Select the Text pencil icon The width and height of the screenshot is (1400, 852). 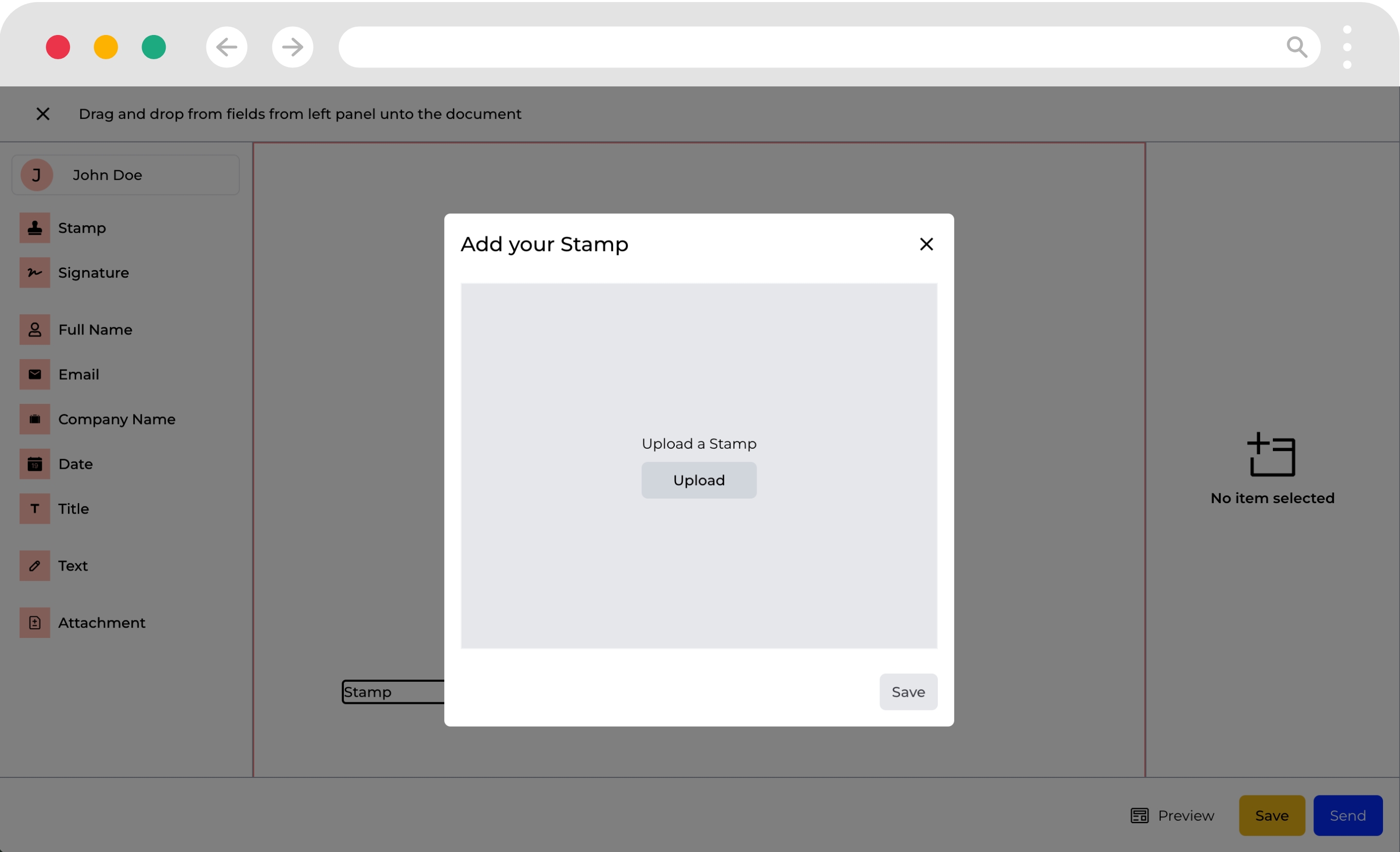point(34,566)
